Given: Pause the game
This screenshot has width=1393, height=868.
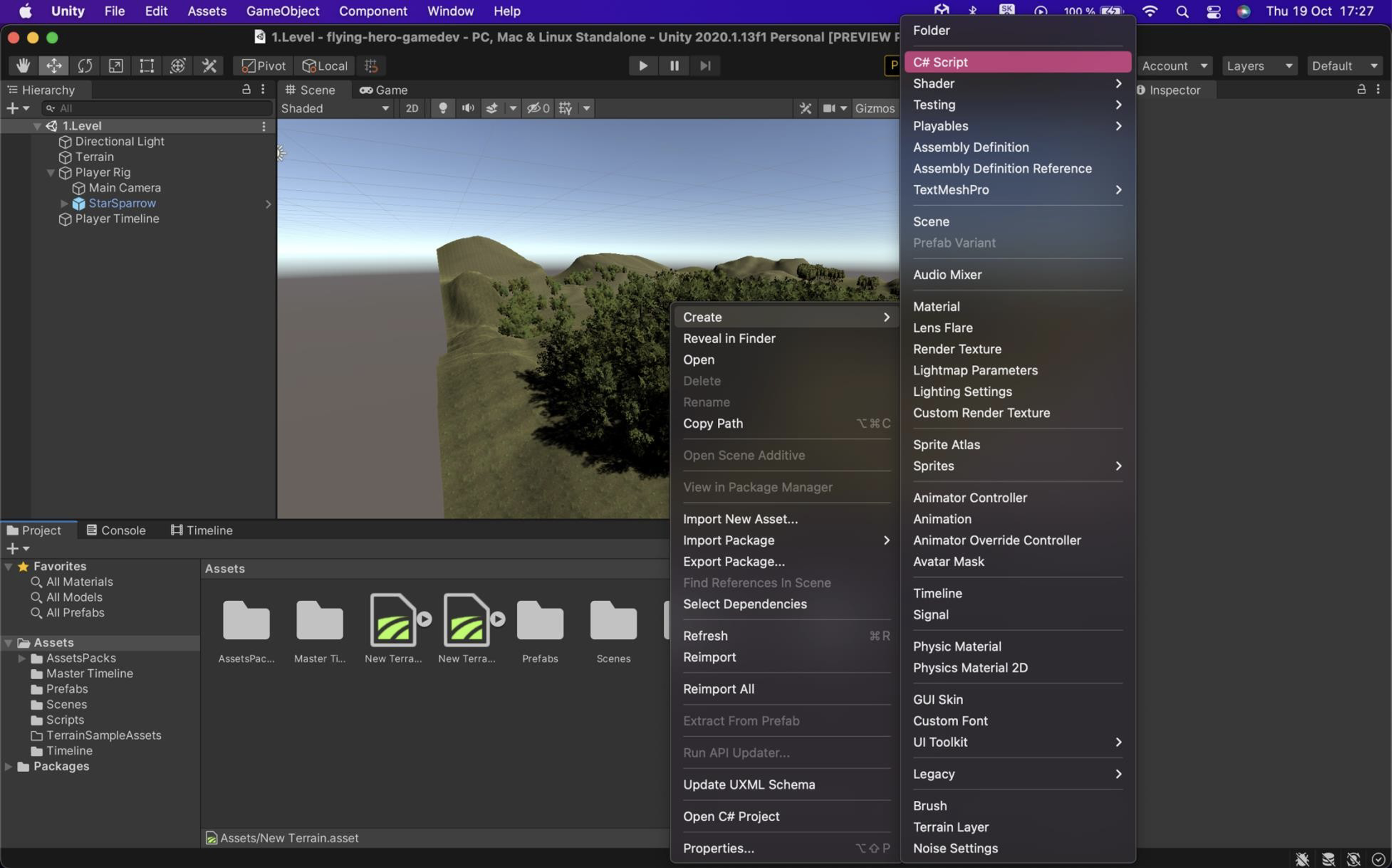Looking at the screenshot, I should click(x=674, y=65).
